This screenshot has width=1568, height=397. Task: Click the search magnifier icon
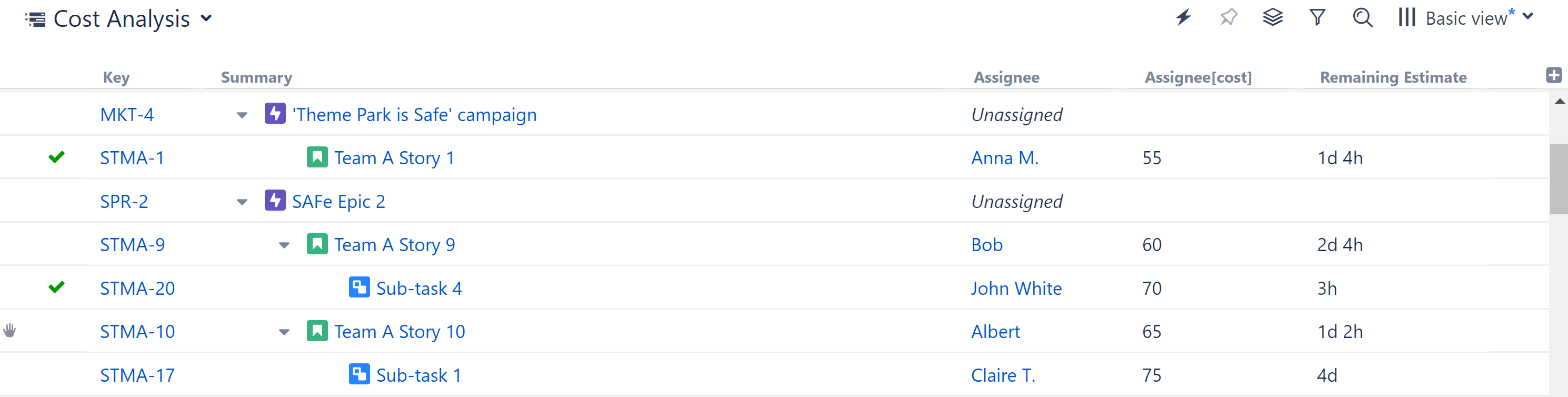tap(1362, 18)
